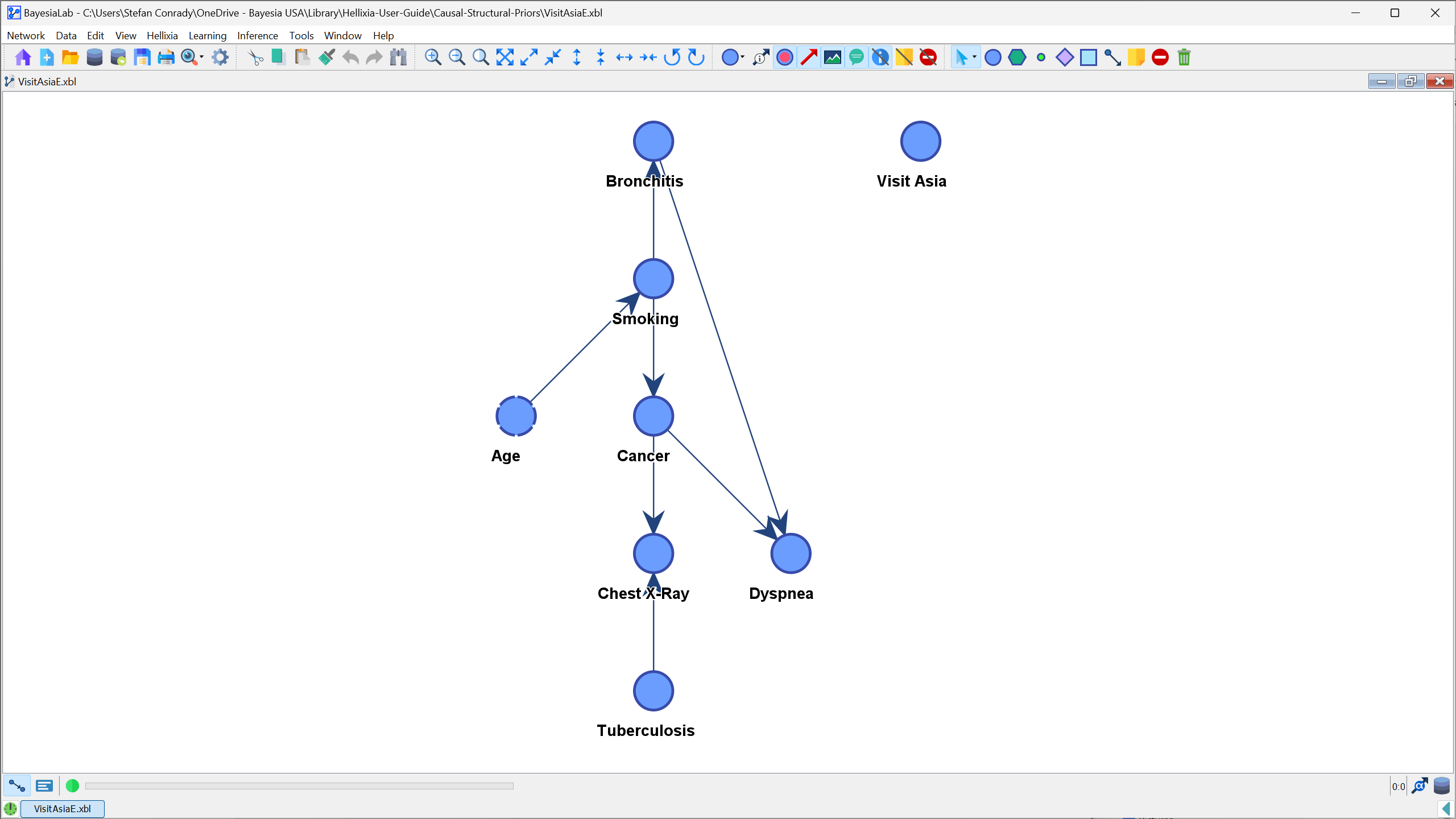Click the green trash delete icon
This screenshot has height=819, width=1456.
(x=1184, y=57)
